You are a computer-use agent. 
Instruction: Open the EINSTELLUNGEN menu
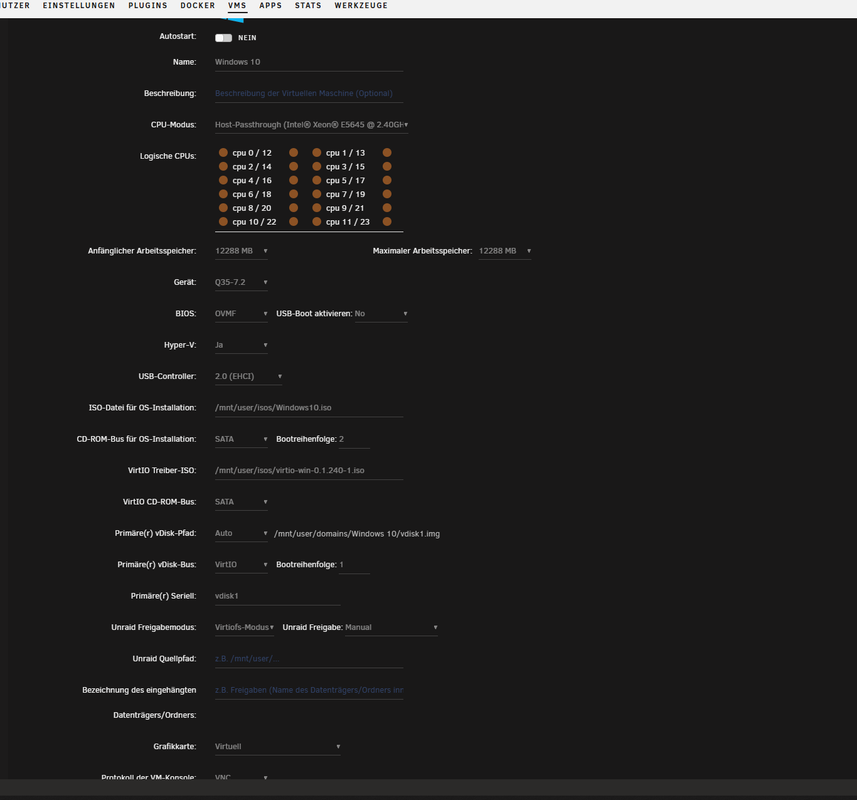click(79, 5)
